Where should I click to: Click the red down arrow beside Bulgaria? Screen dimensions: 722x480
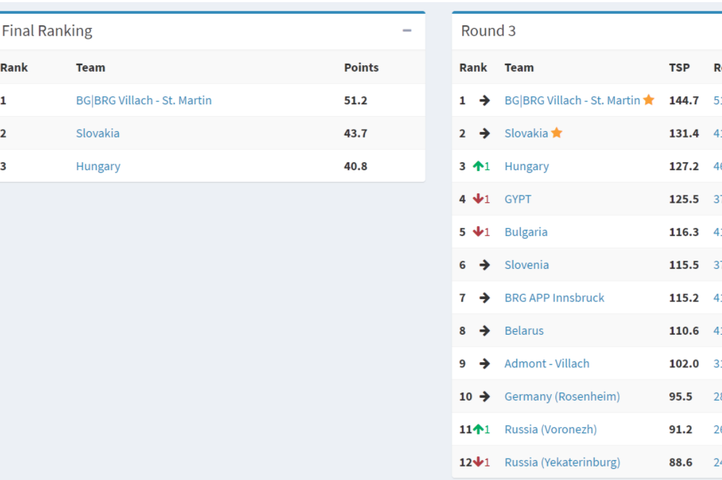[479, 232]
